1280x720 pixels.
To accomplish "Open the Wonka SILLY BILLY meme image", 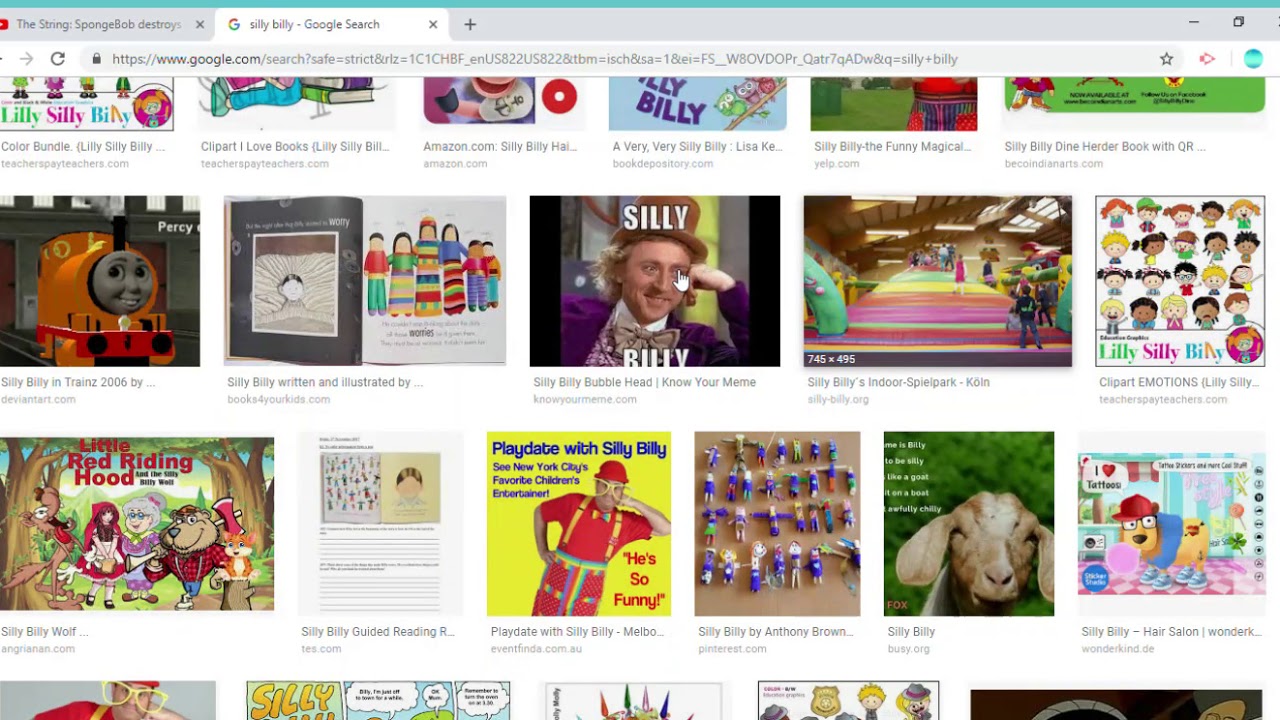I will pos(655,281).
